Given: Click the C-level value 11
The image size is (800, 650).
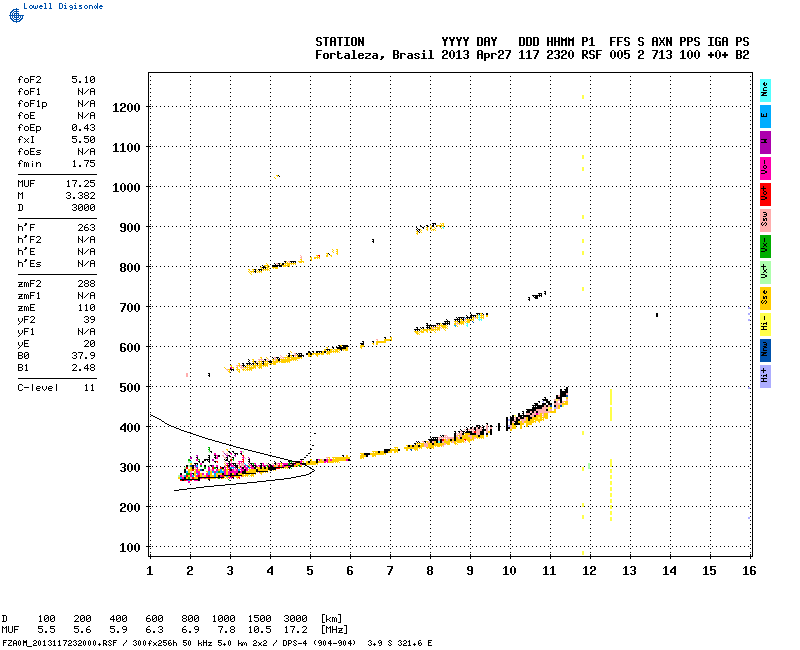Looking at the screenshot, I should click(x=89, y=388).
